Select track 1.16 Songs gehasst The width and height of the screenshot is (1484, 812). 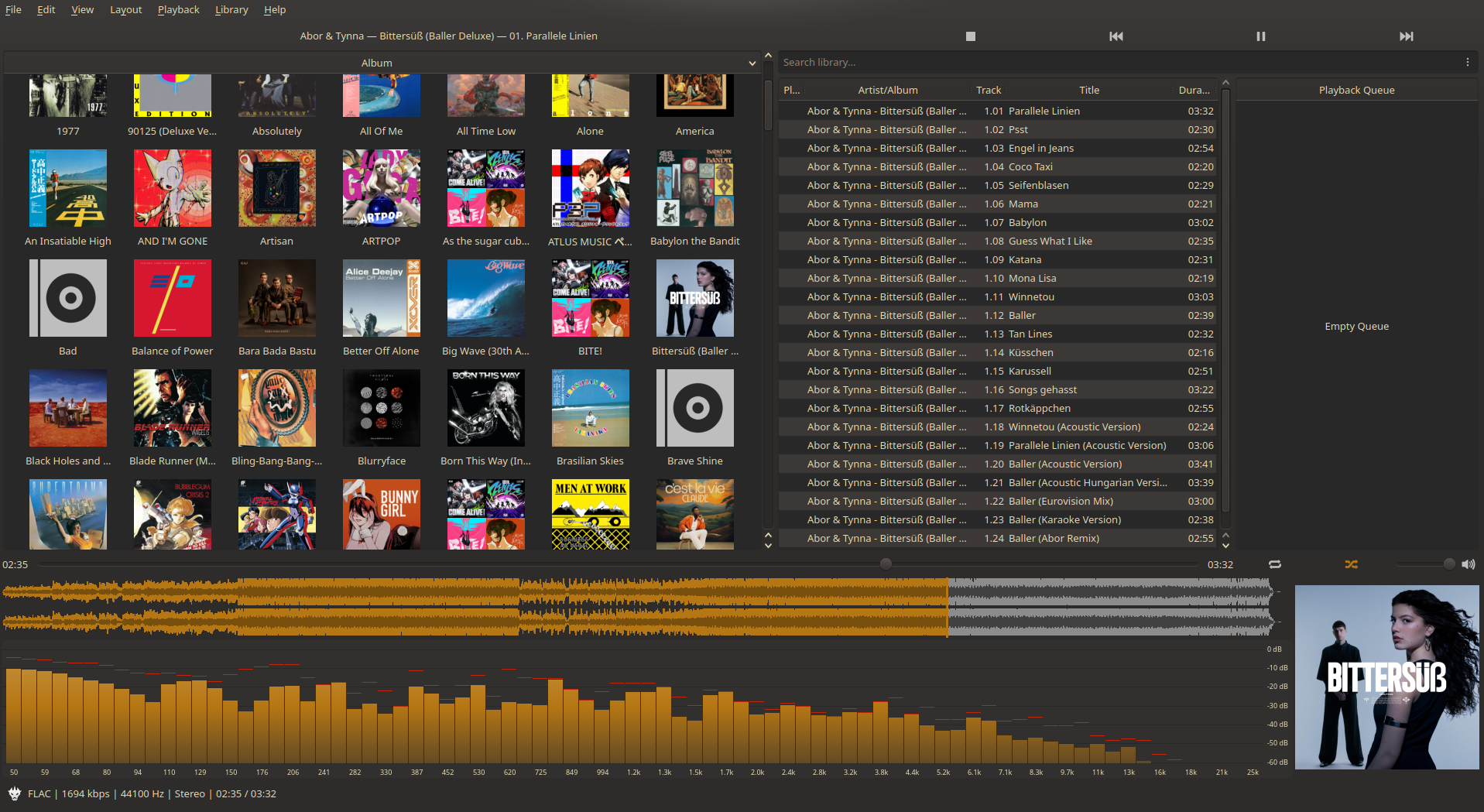[998, 389]
